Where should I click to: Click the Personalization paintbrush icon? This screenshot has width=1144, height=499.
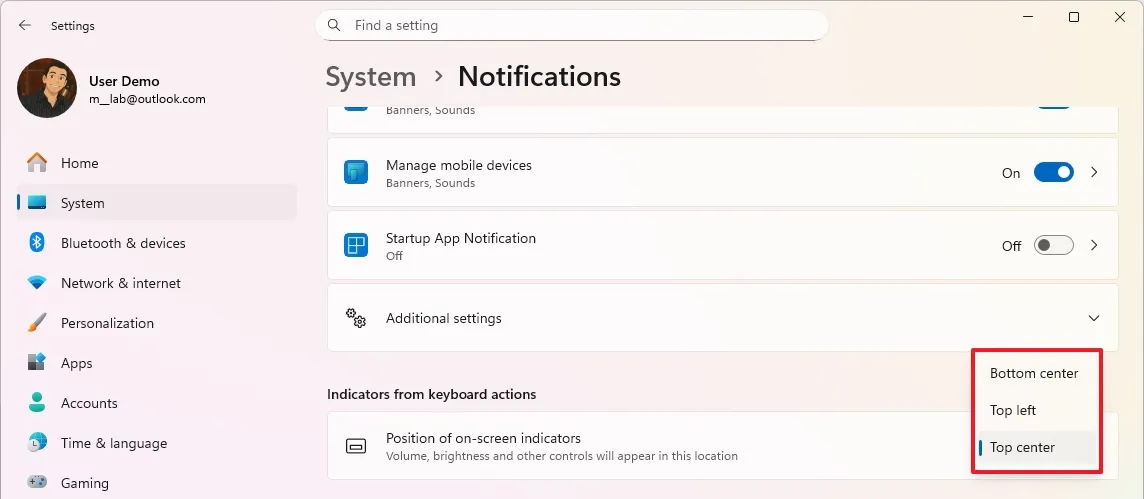click(x=37, y=323)
